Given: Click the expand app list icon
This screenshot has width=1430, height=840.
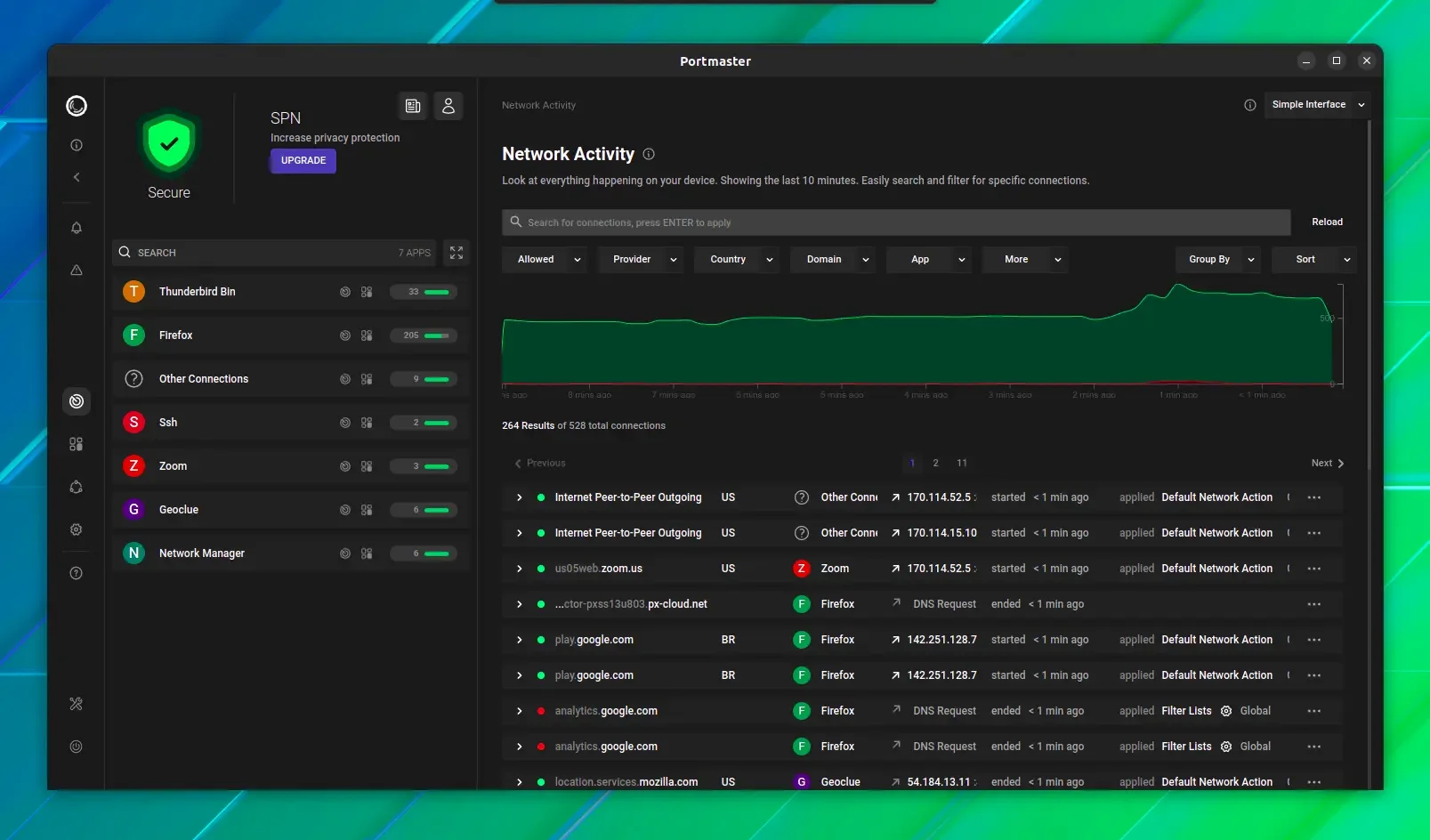Looking at the screenshot, I should [456, 253].
